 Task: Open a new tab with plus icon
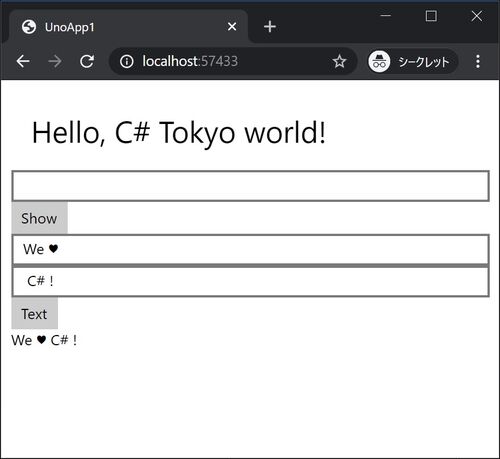270,27
